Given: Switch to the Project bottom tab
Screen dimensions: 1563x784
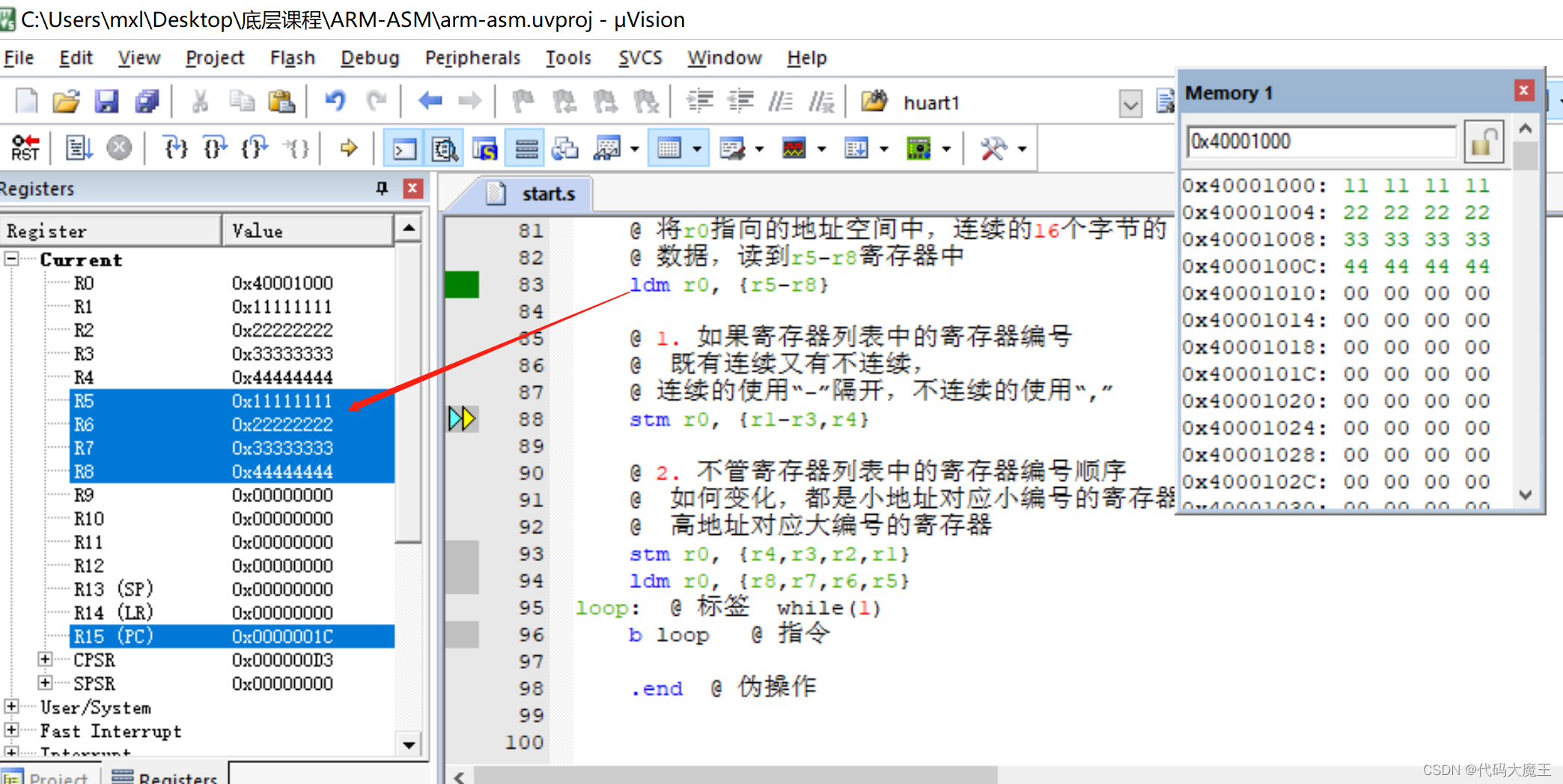Looking at the screenshot, I should click(48, 777).
